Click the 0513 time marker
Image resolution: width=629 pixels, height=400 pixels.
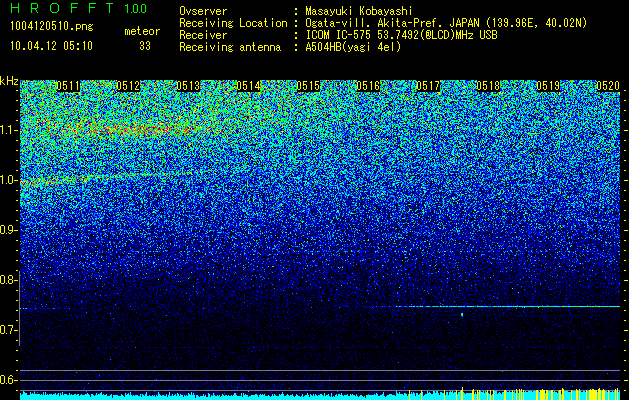click(188, 86)
